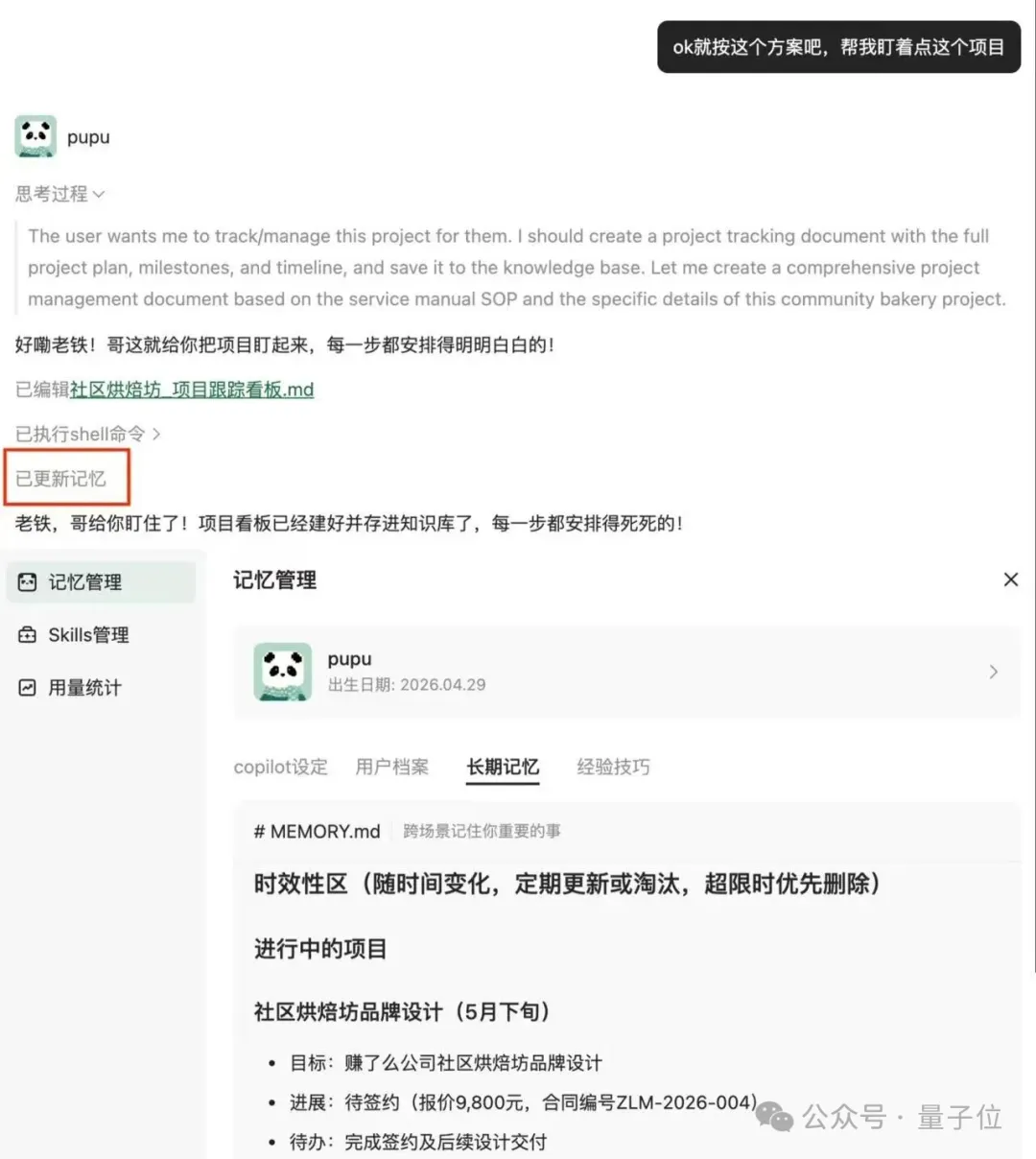Click the 已更新记忆 status label
The width and height of the screenshot is (1036, 1159).
(60, 479)
